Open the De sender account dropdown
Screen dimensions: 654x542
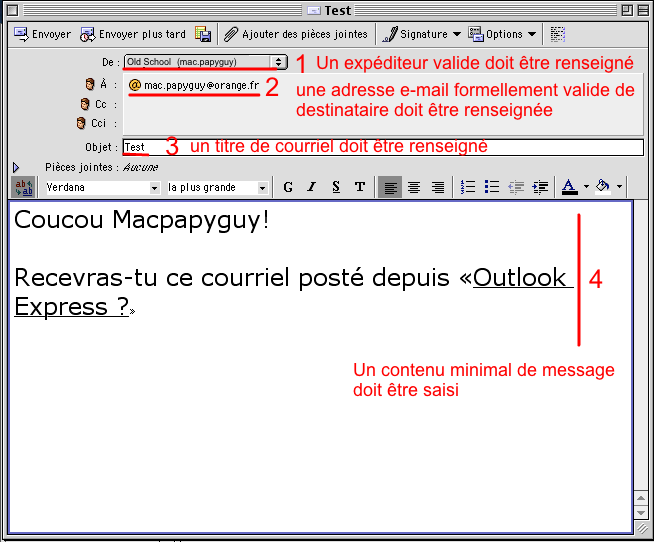tap(206, 62)
